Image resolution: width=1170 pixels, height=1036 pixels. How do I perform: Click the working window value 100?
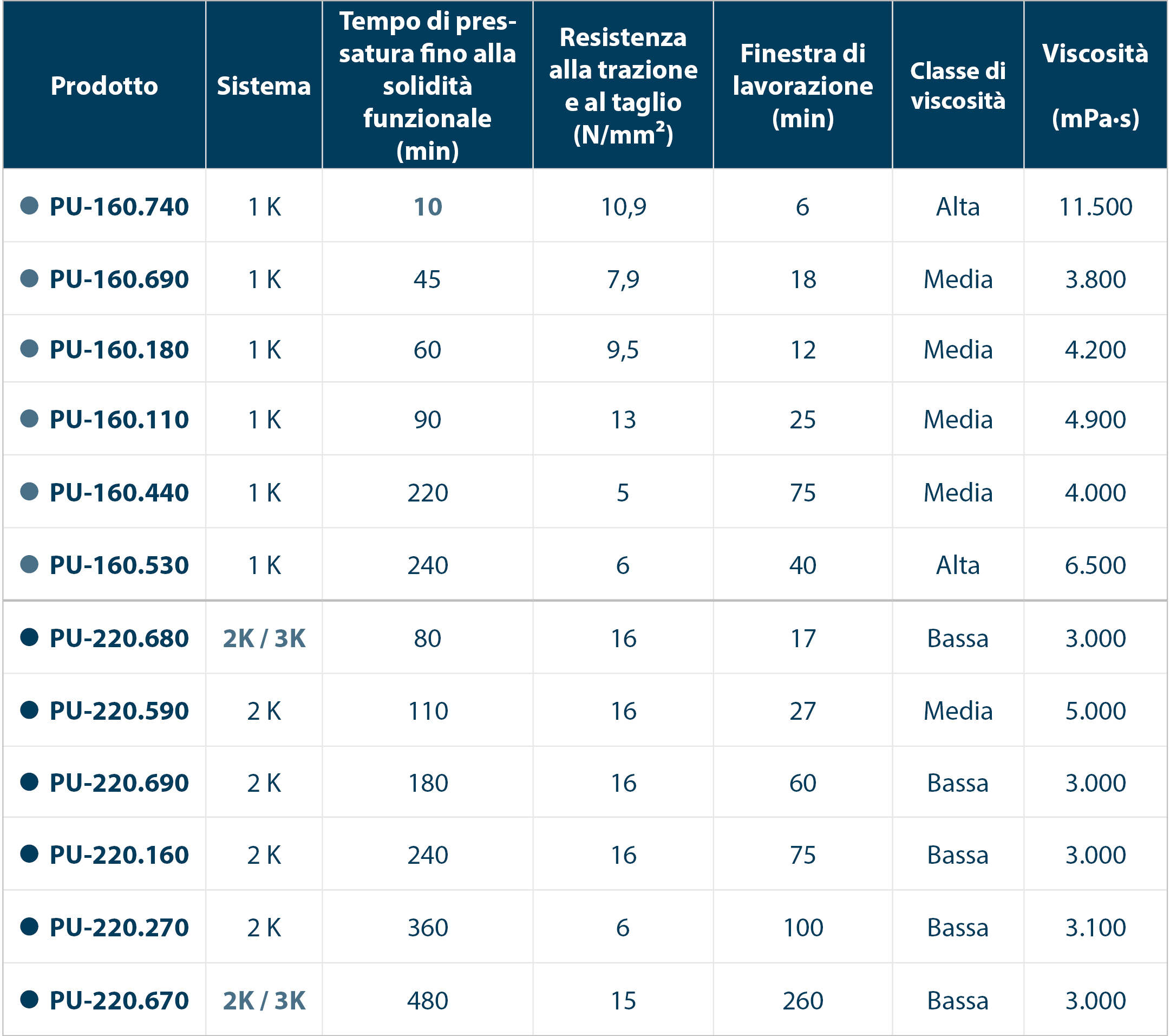tap(802, 928)
